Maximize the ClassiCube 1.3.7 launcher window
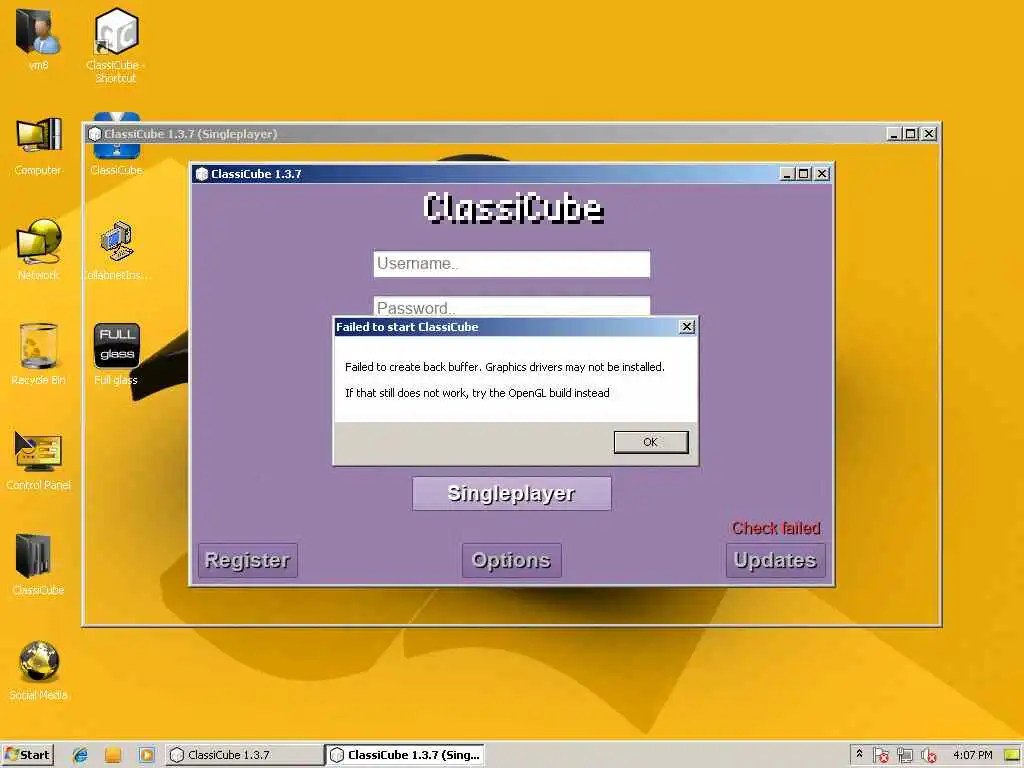The height and width of the screenshot is (768, 1024). coord(804,174)
